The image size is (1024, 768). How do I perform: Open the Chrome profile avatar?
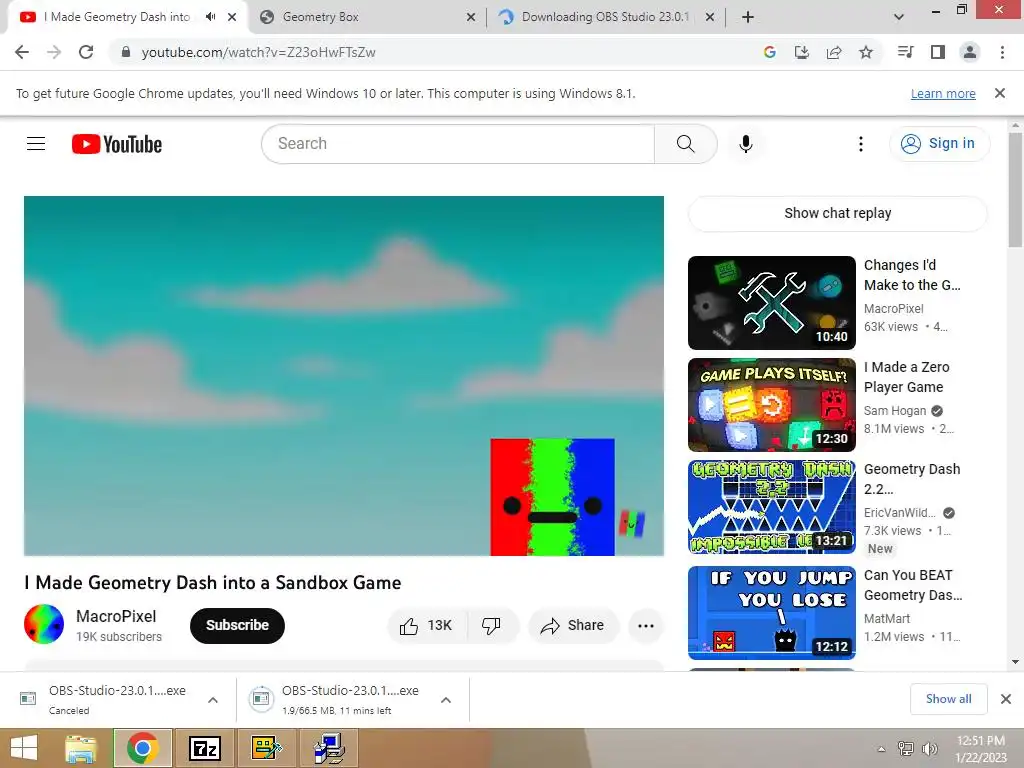(970, 52)
